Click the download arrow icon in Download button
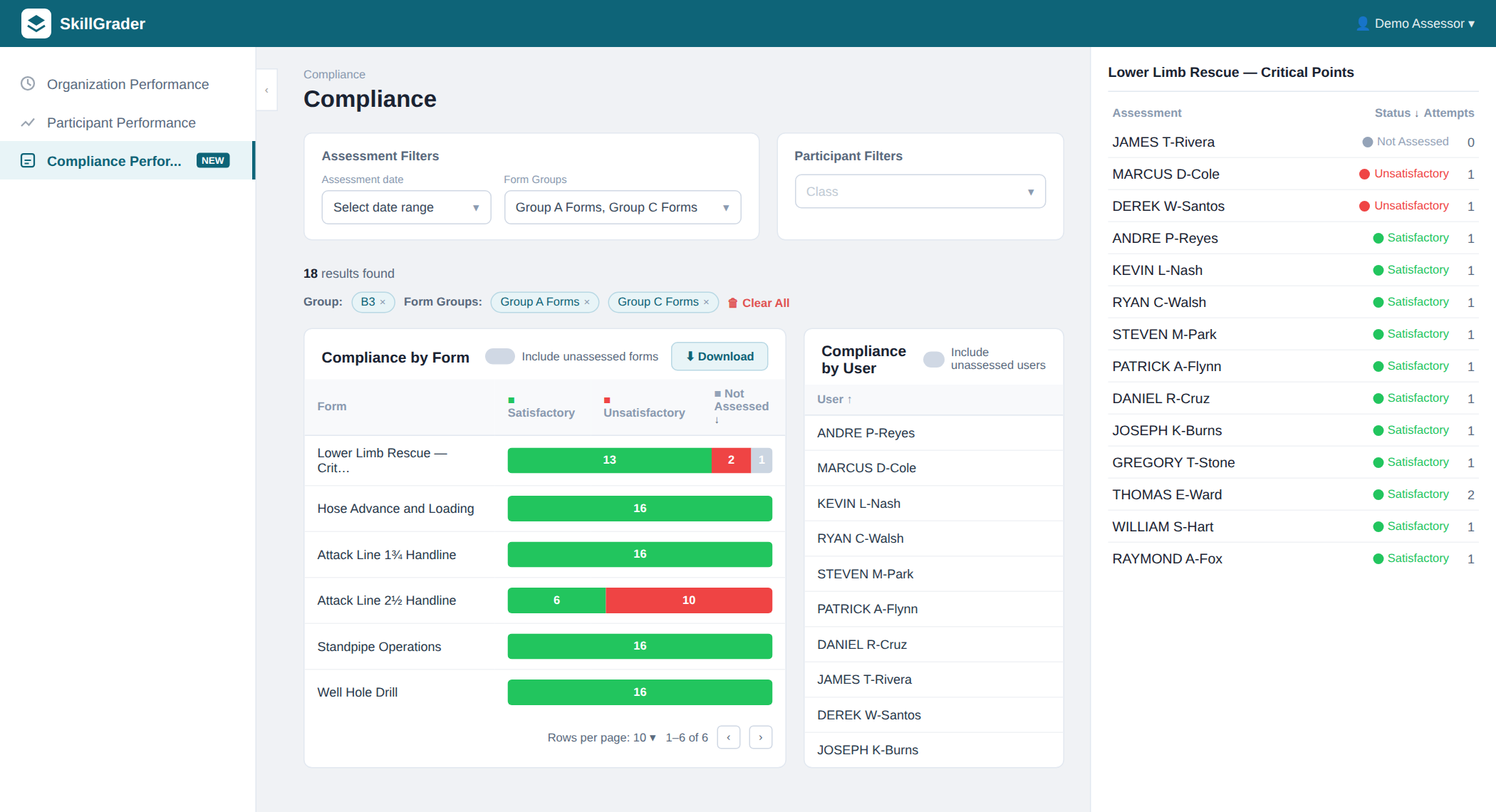The width and height of the screenshot is (1496, 812). (690, 356)
